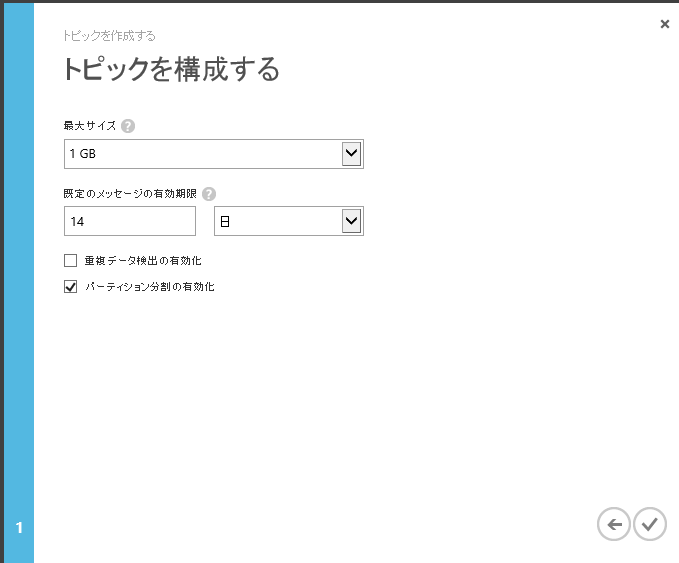The image size is (679, 563).
Task: Click the トピックを作成する breadcrumb text
Action: click(109, 37)
